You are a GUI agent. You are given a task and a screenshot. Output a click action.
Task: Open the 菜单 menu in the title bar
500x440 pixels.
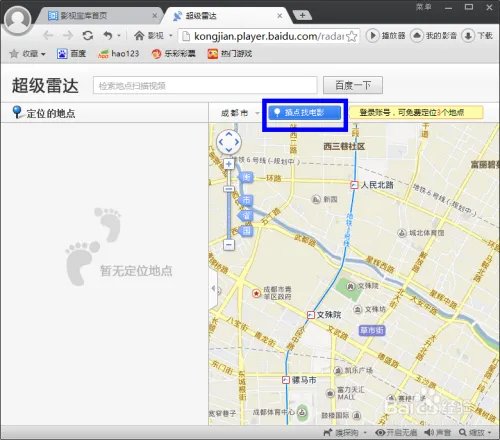click(423, 7)
